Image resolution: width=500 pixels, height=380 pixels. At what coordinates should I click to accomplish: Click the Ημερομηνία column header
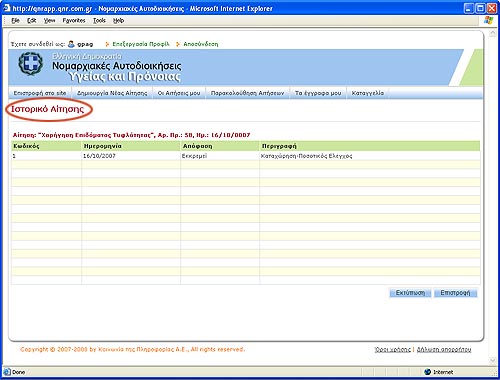point(131,146)
